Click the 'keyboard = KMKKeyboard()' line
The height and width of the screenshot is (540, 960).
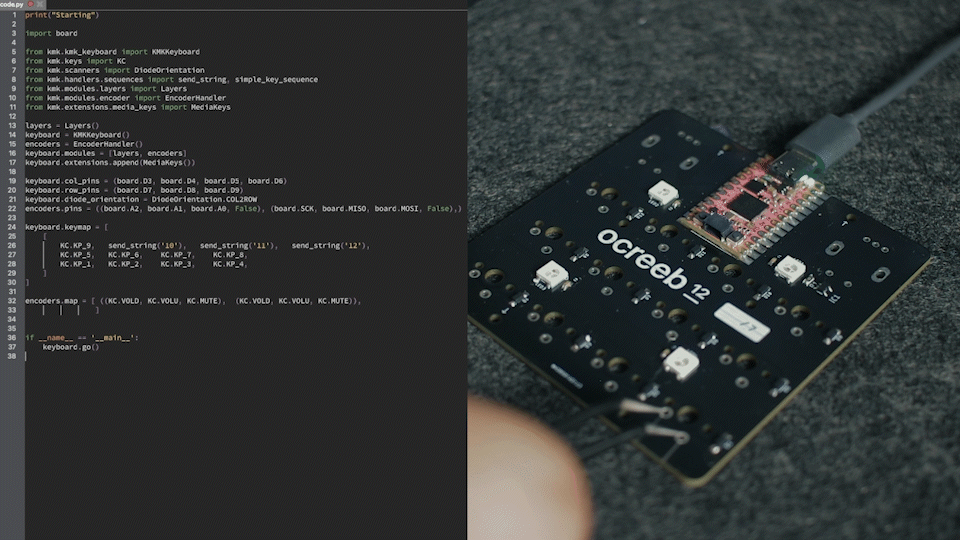pos(77,135)
